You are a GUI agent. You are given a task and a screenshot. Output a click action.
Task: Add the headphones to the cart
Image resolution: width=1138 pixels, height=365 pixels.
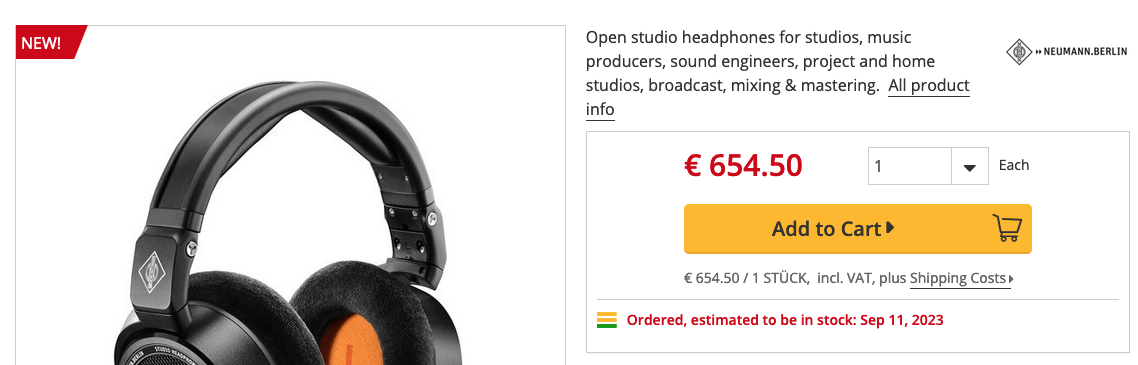(857, 229)
